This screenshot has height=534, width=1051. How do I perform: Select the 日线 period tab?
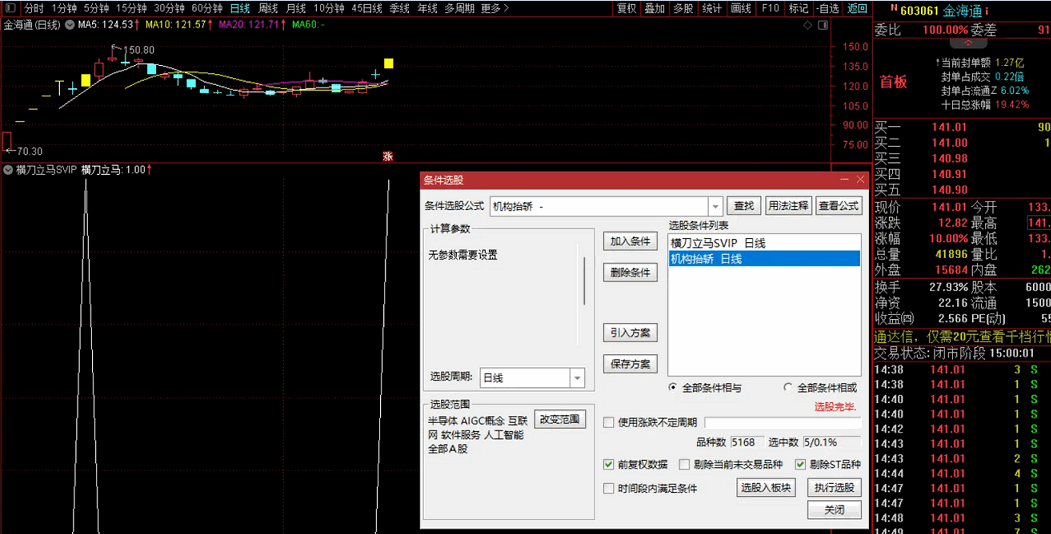pos(240,8)
